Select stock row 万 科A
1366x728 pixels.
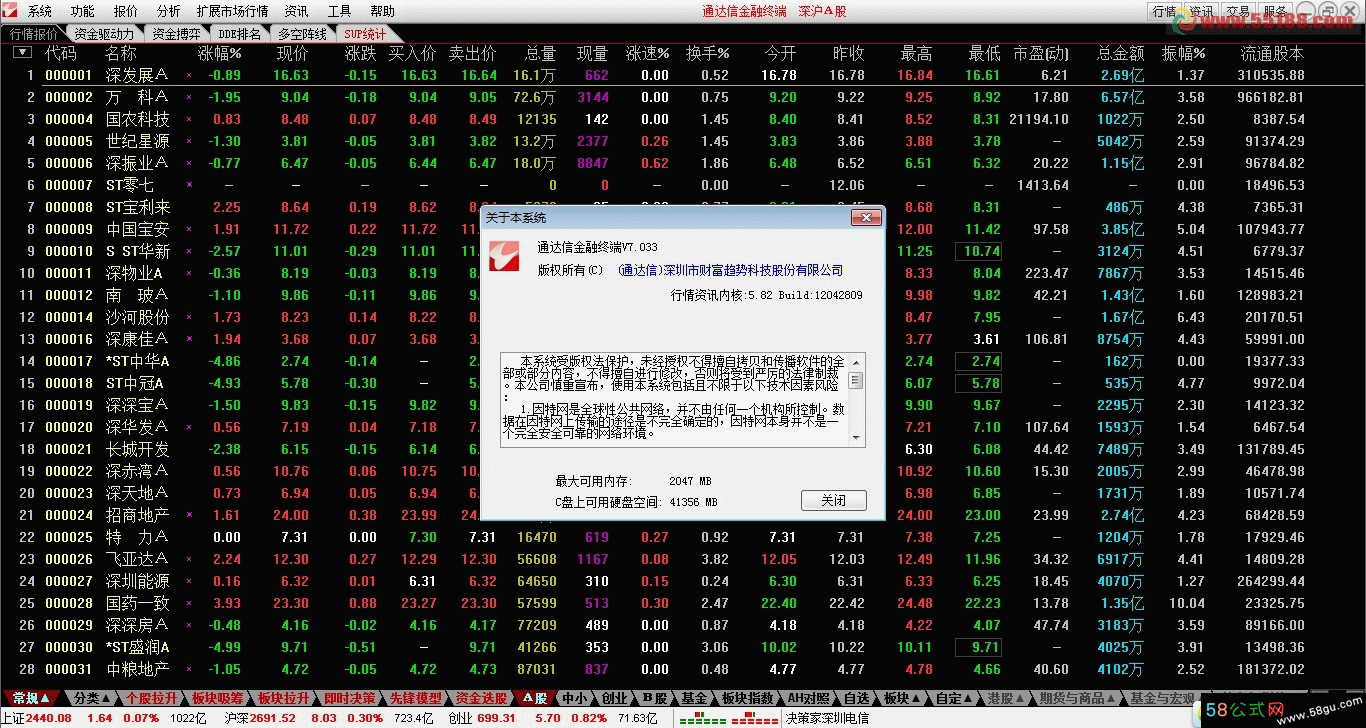tap(683, 97)
